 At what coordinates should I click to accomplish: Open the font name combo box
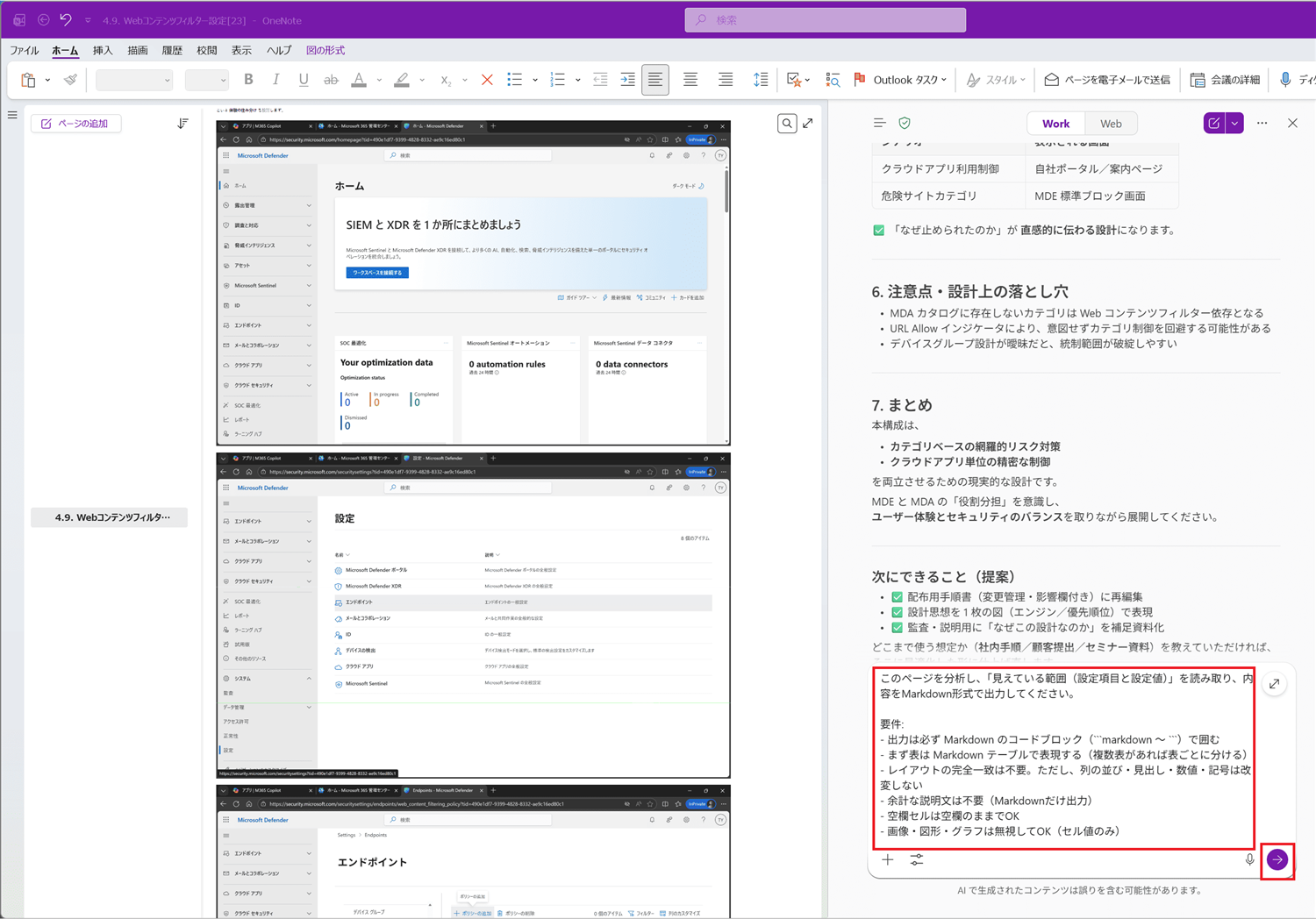[x=133, y=80]
